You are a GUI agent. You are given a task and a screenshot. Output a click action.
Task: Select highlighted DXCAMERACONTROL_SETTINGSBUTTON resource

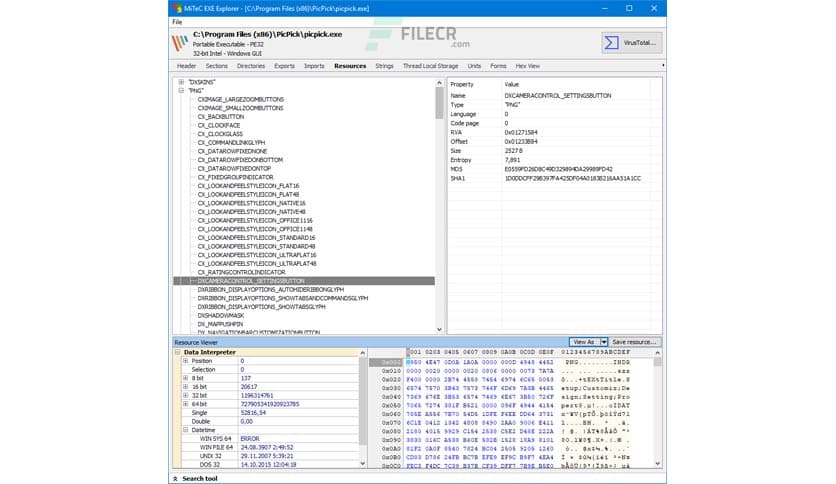point(304,281)
